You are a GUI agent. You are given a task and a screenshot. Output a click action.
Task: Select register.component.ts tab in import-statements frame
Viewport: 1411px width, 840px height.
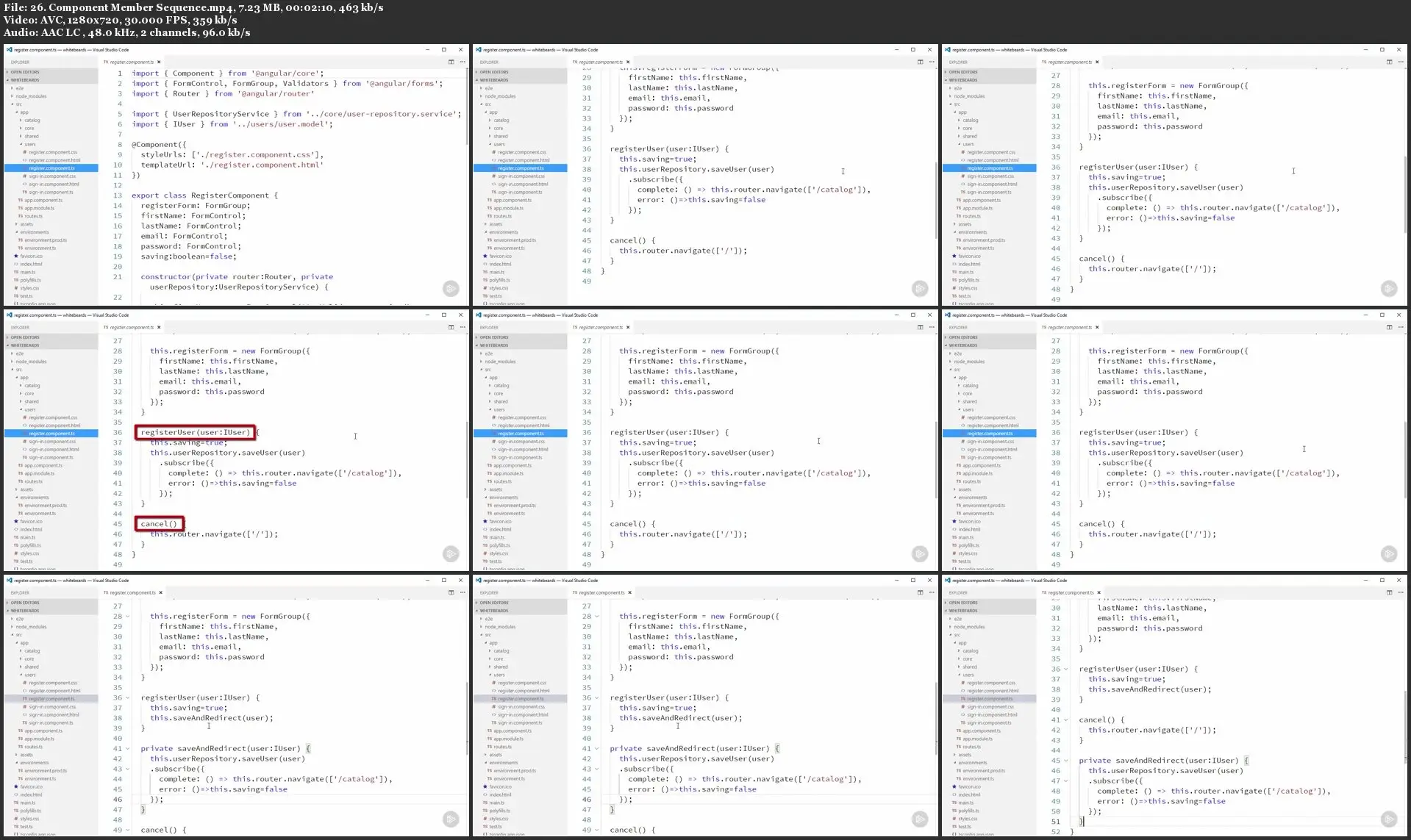tap(131, 62)
